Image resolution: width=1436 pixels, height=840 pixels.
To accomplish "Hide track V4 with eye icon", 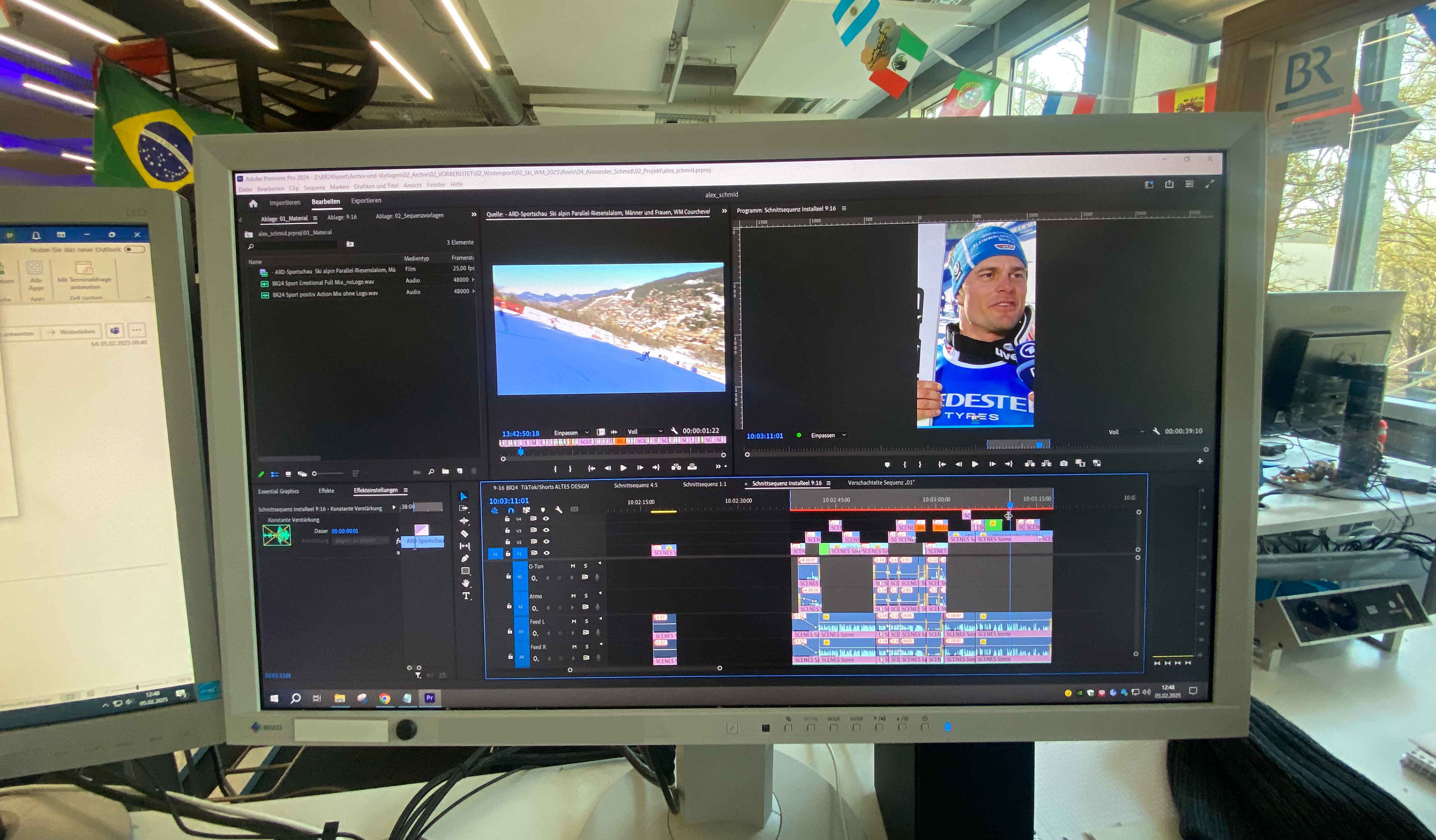I will click(x=546, y=519).
